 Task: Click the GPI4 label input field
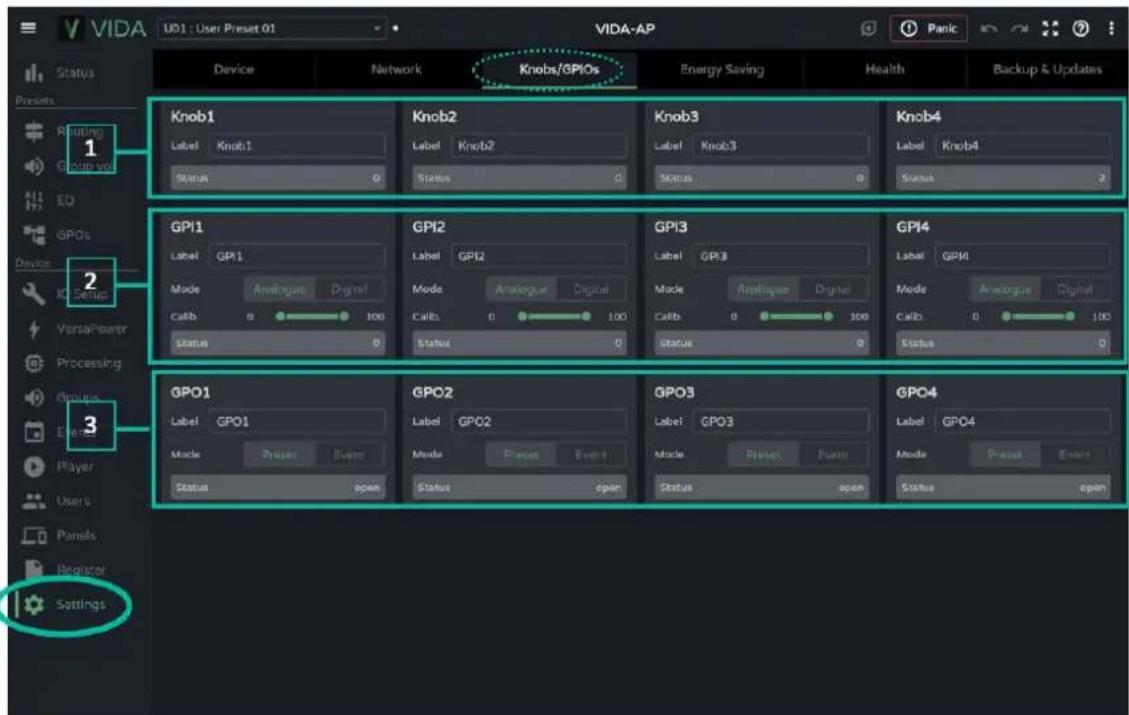1022,256
